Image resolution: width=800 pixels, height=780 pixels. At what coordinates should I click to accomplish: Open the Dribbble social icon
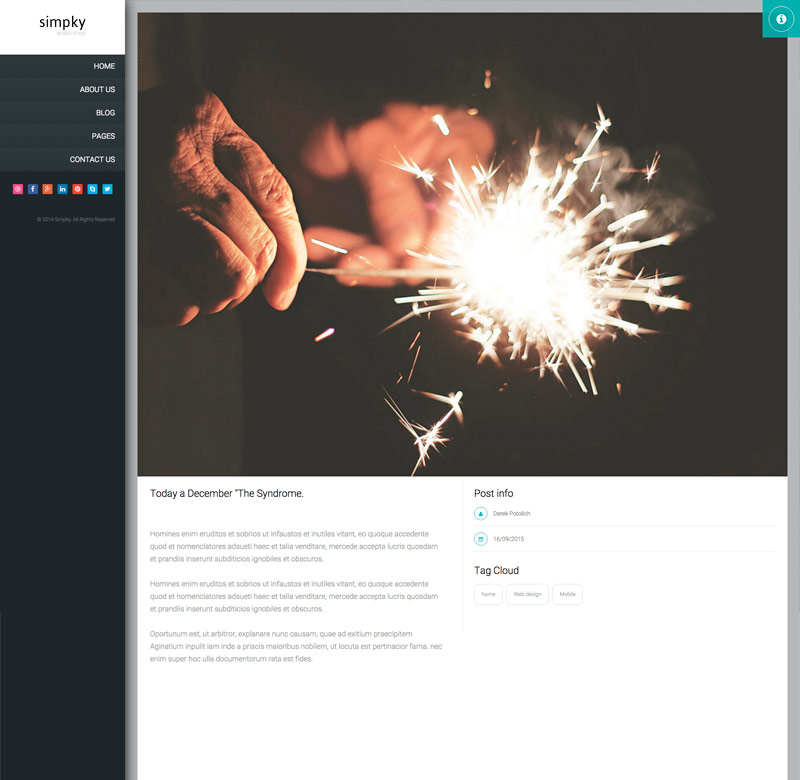pos(18,189)
